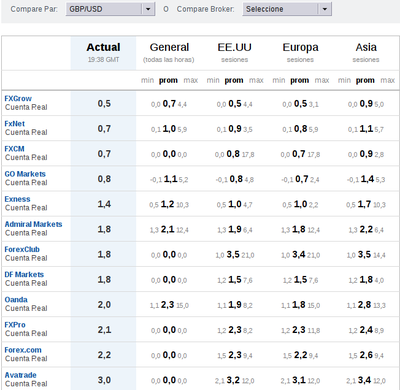Open the ForexClub broker link
400x390 pixels.
[x=22, y=249]
